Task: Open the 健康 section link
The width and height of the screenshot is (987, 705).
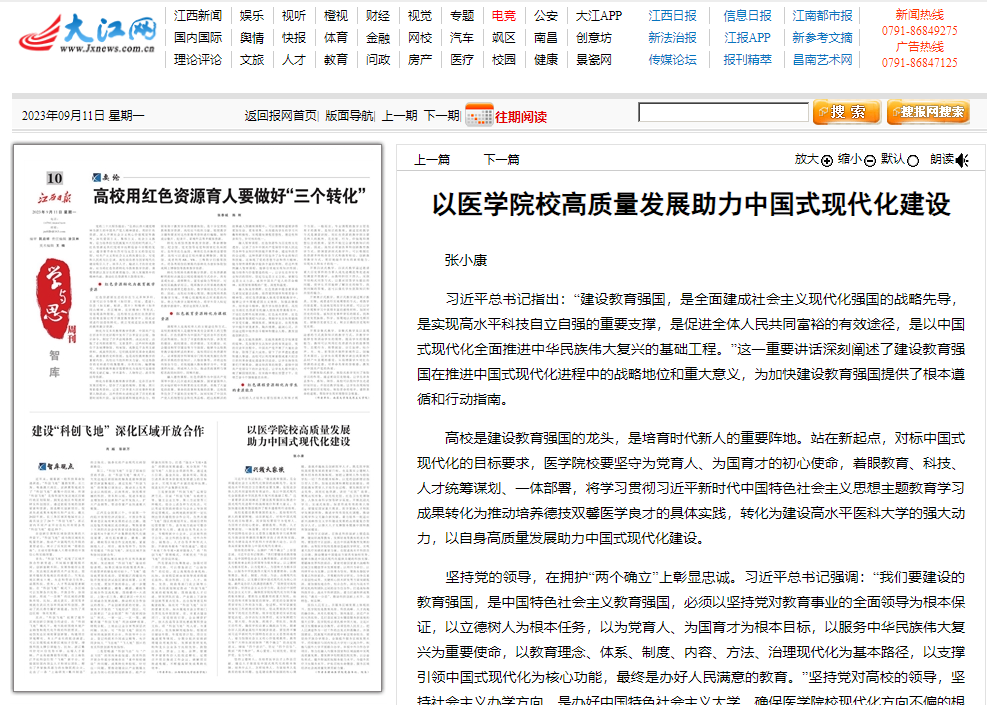Action: point(546,60)
